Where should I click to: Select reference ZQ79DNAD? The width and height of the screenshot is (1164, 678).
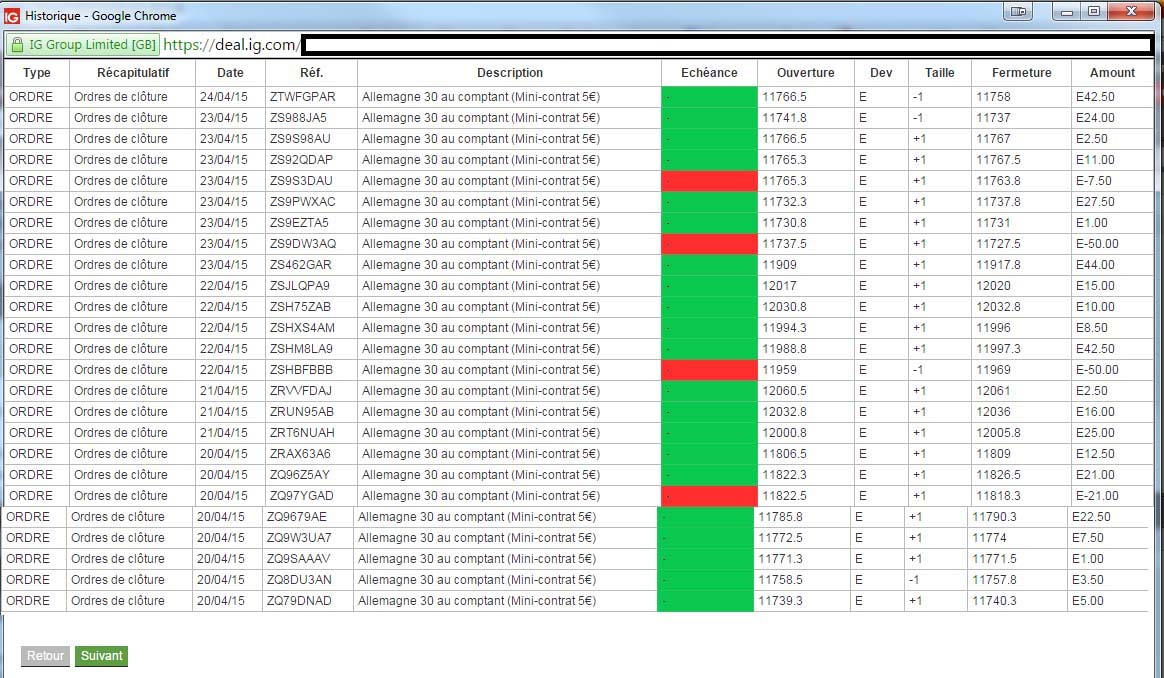pyautogui.click(x=299, y=601)
